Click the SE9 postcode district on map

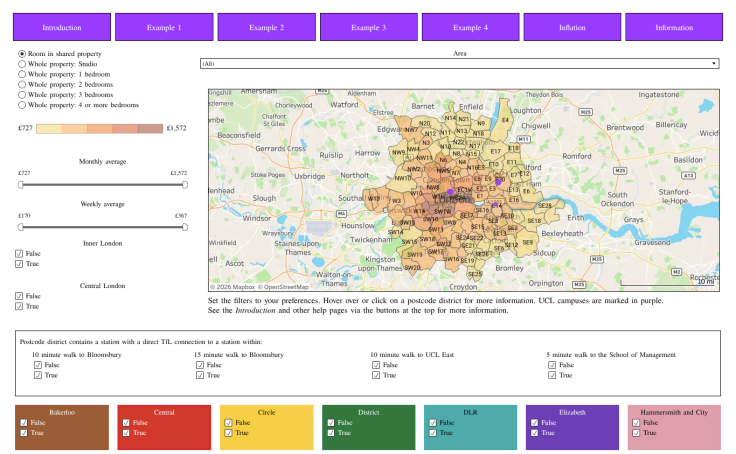point(528,243)
